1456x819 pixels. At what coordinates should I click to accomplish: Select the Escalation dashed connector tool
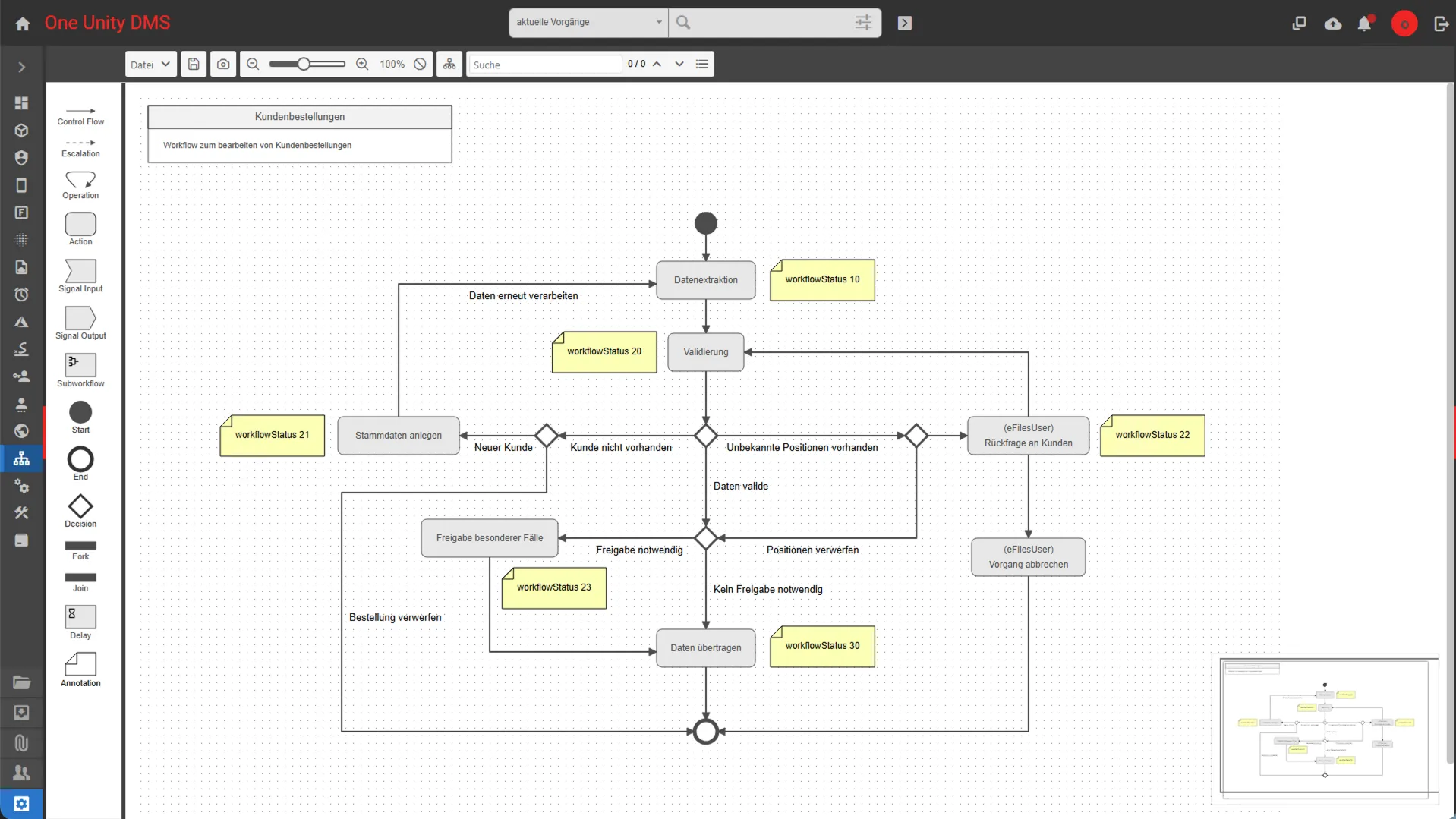(x=80, y=147)
